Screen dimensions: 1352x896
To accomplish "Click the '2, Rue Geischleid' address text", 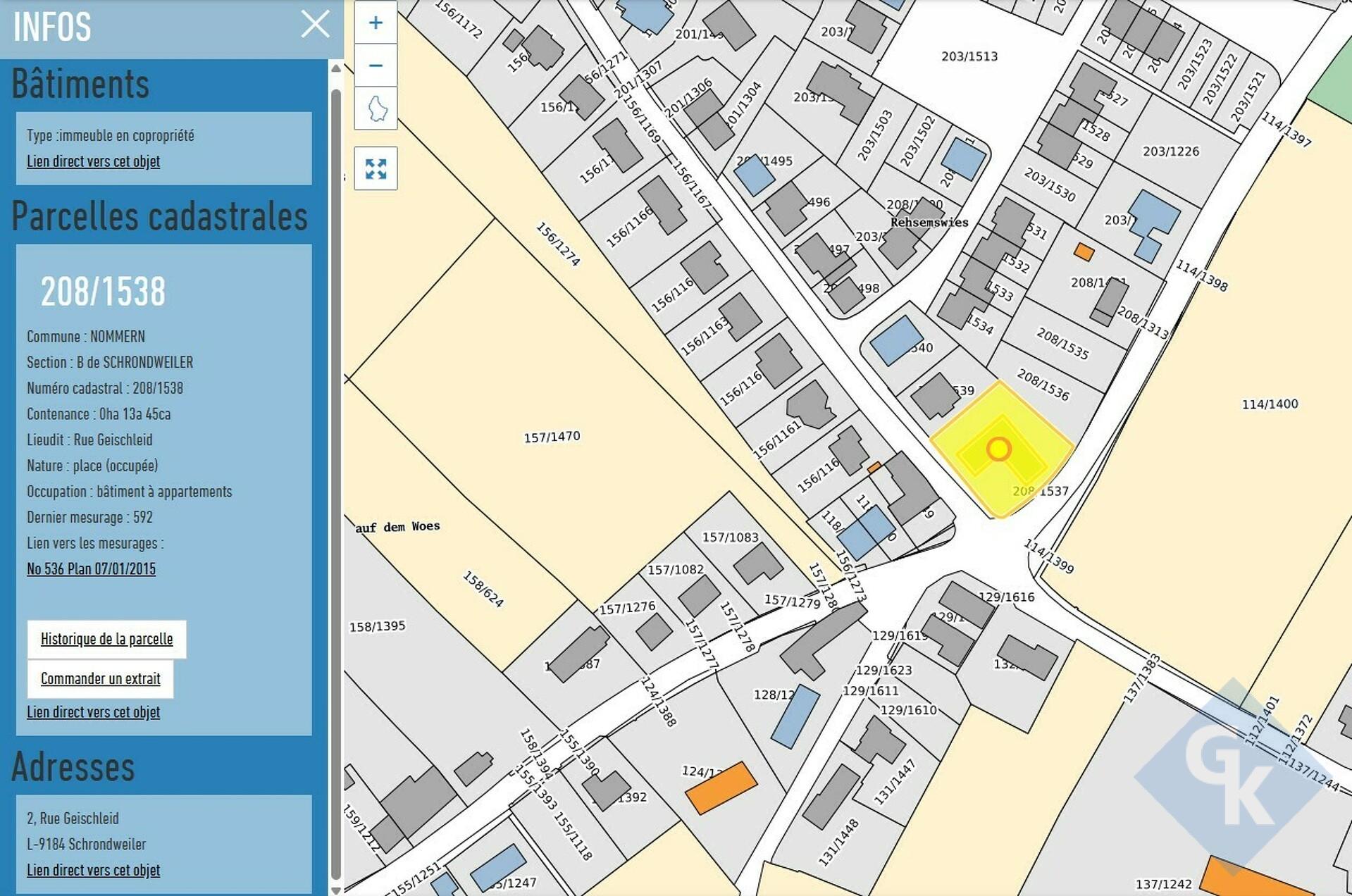I will tap(73, 819).
